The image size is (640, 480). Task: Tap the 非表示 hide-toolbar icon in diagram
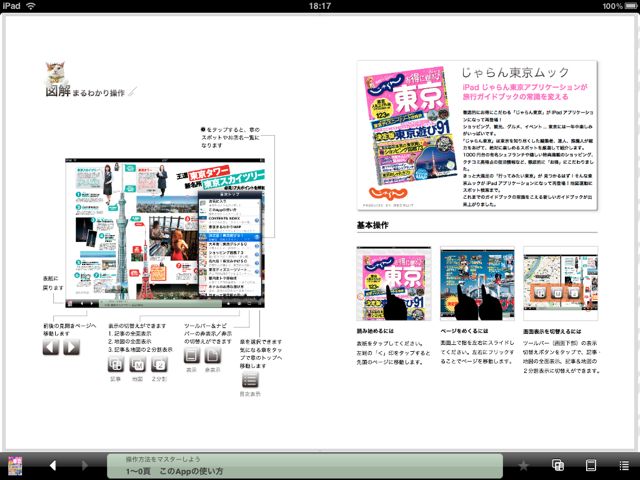pyautogui.click(x=212, y=356)
